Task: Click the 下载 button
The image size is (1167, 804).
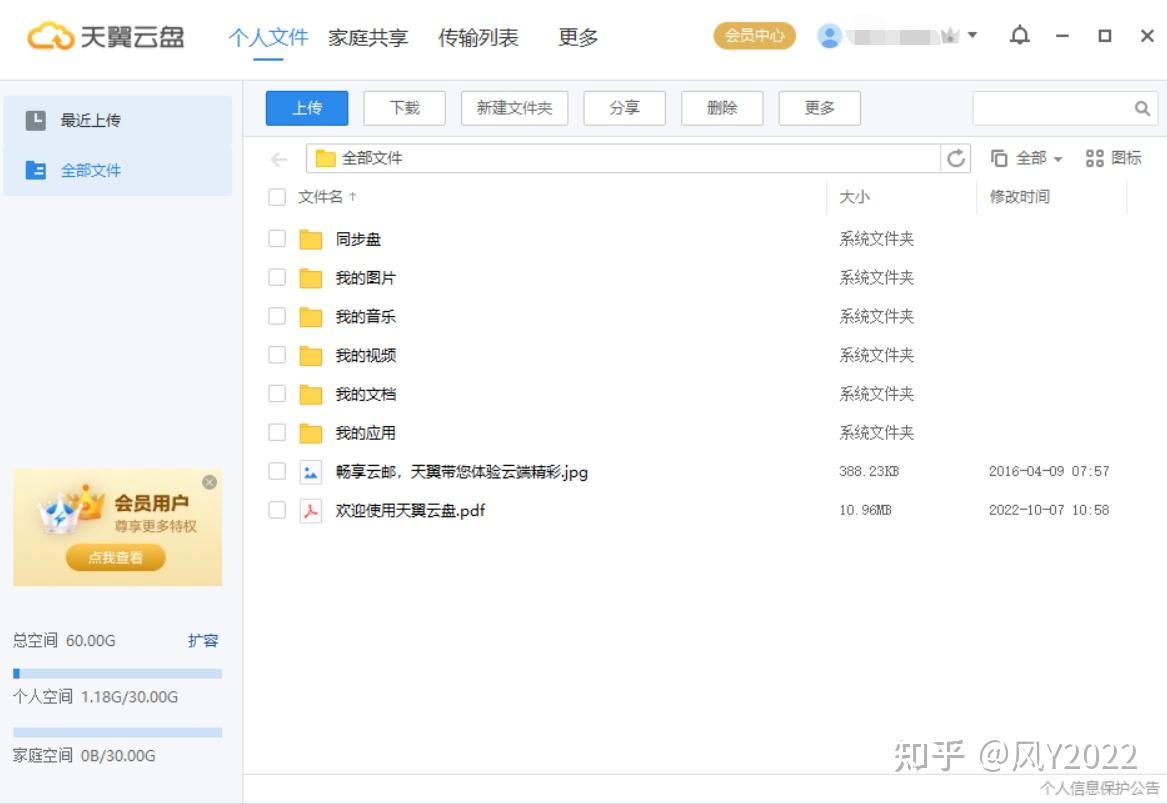Action: point(404,108)
